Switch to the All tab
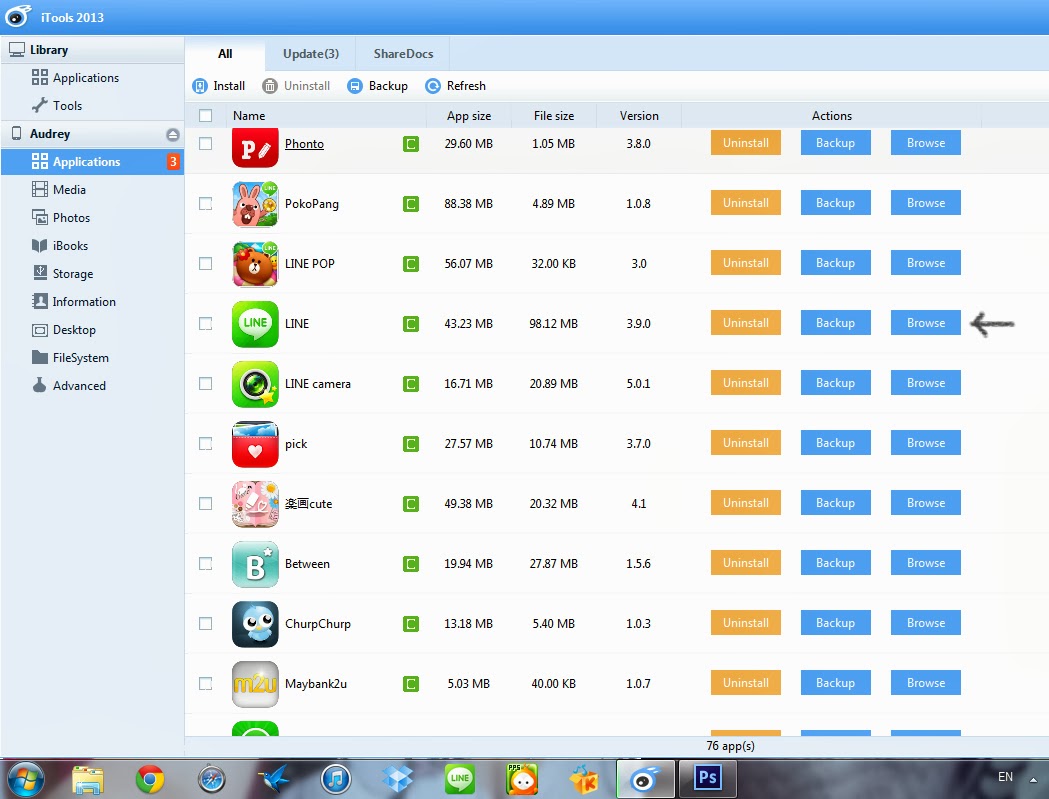 pos(225,54)
